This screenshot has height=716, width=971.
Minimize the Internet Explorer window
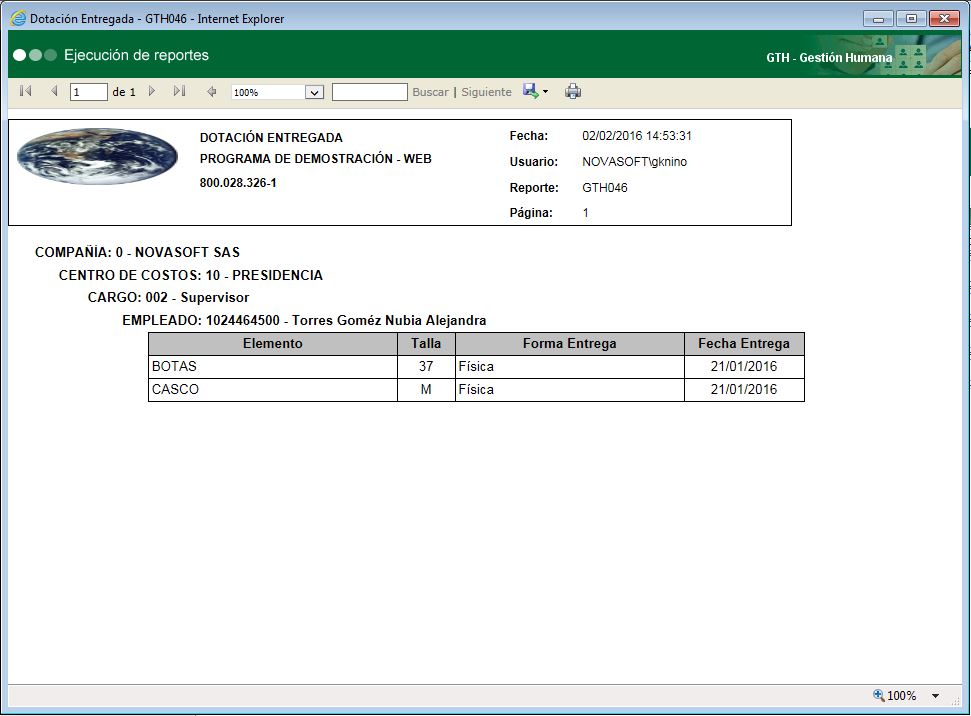(x=878, y=19)
